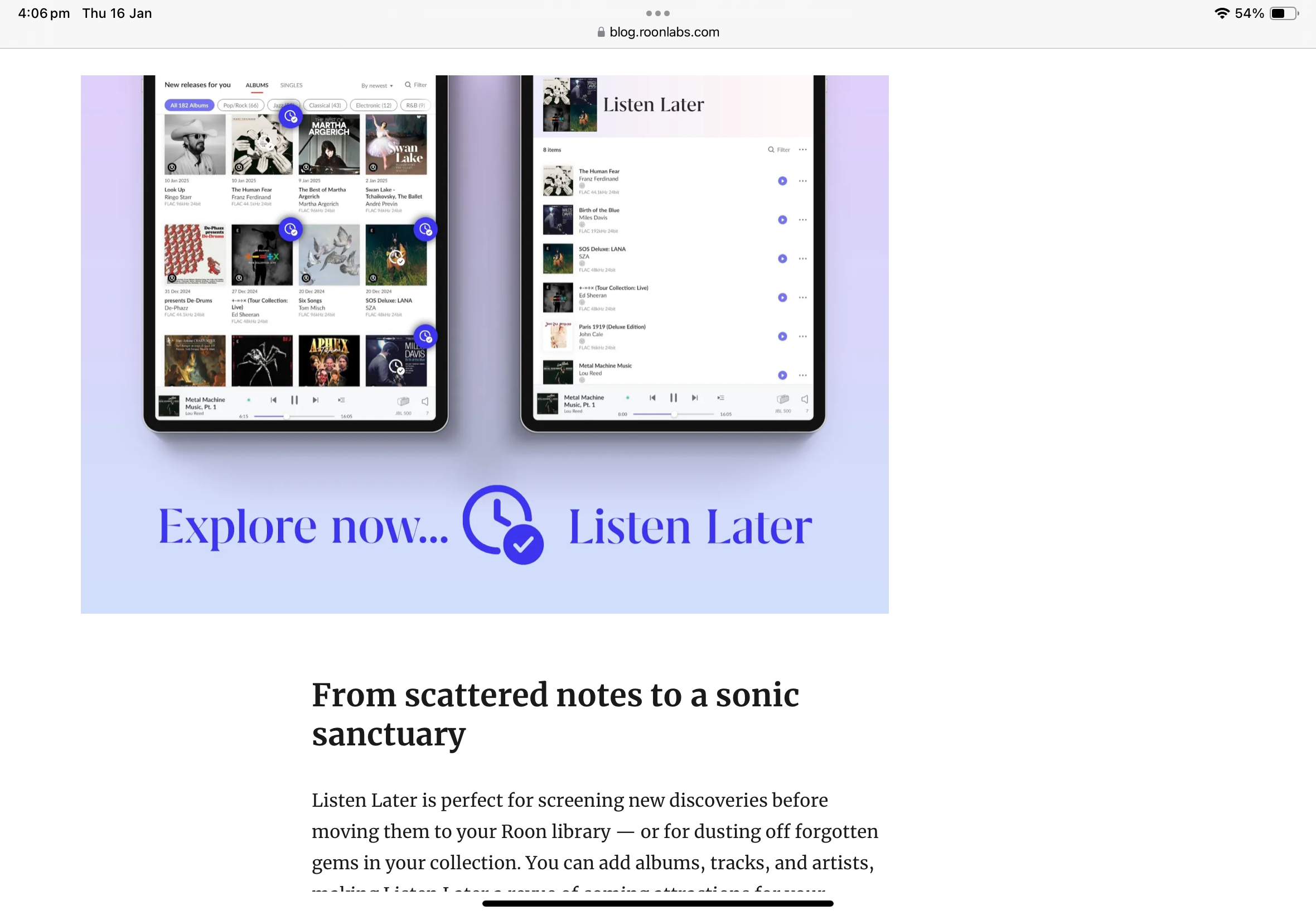The image size is (1316, 915).
Task: Click the left player progress slider
Action: 294,416
